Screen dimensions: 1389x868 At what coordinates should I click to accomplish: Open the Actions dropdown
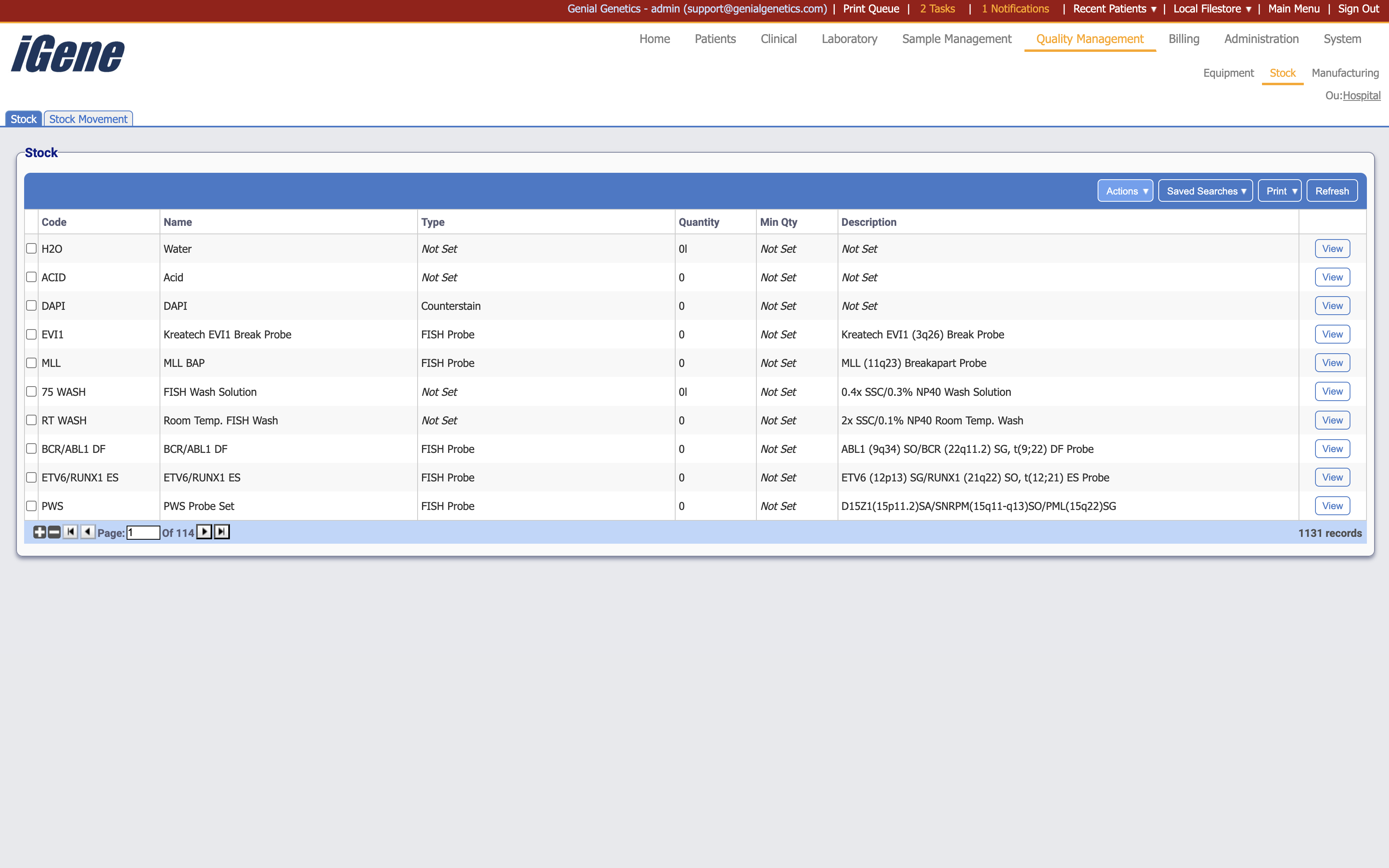point(1125,191)
